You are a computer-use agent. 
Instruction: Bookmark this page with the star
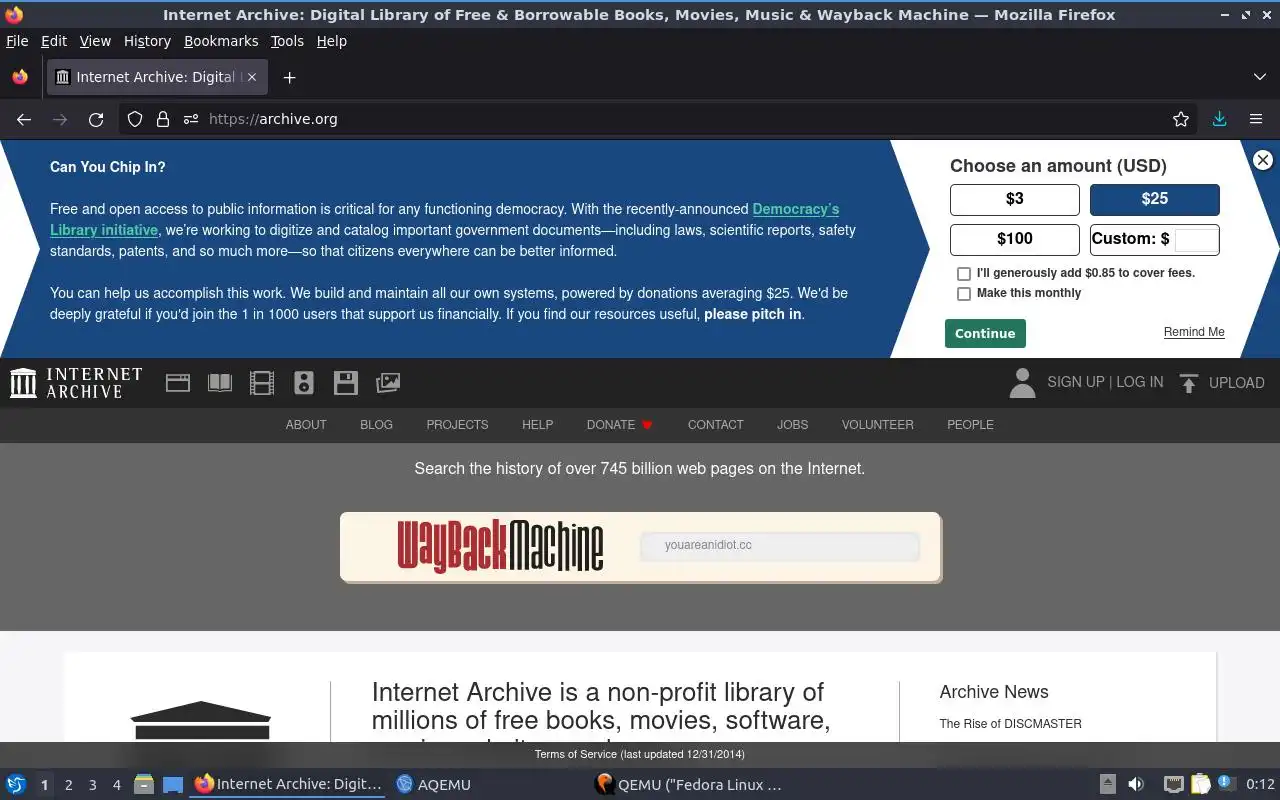click(x=1181, y=119)
